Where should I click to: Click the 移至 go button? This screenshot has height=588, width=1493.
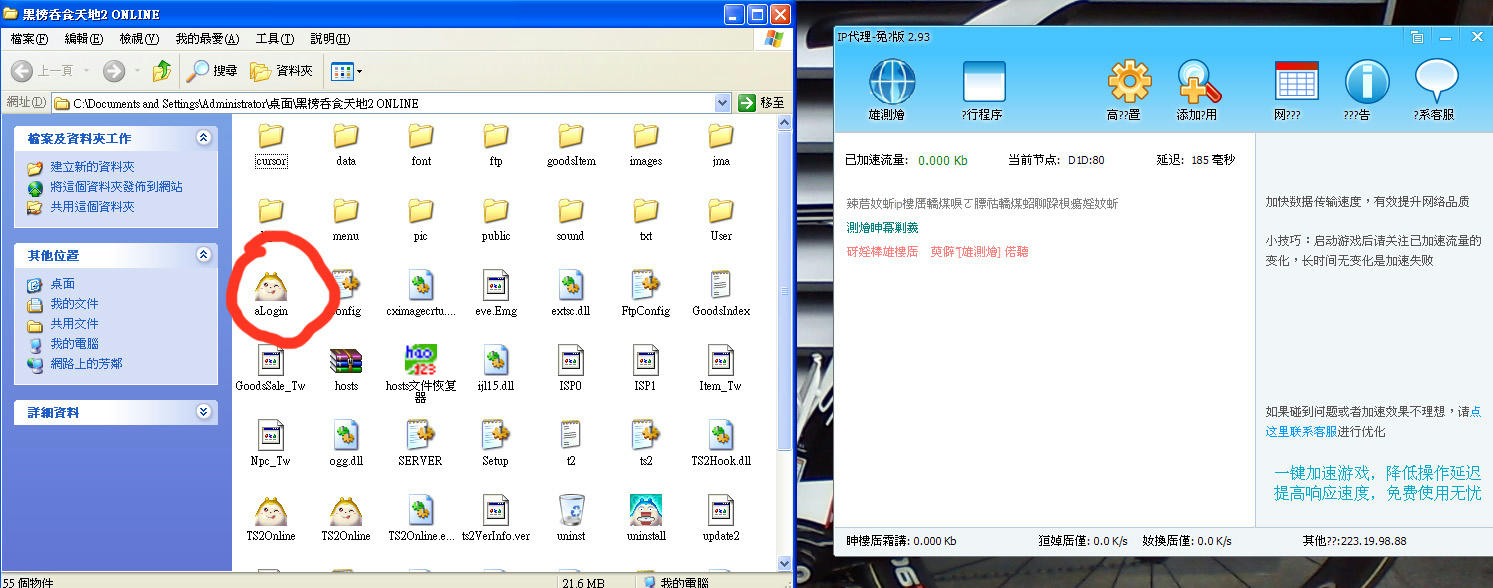coord(761,103)
